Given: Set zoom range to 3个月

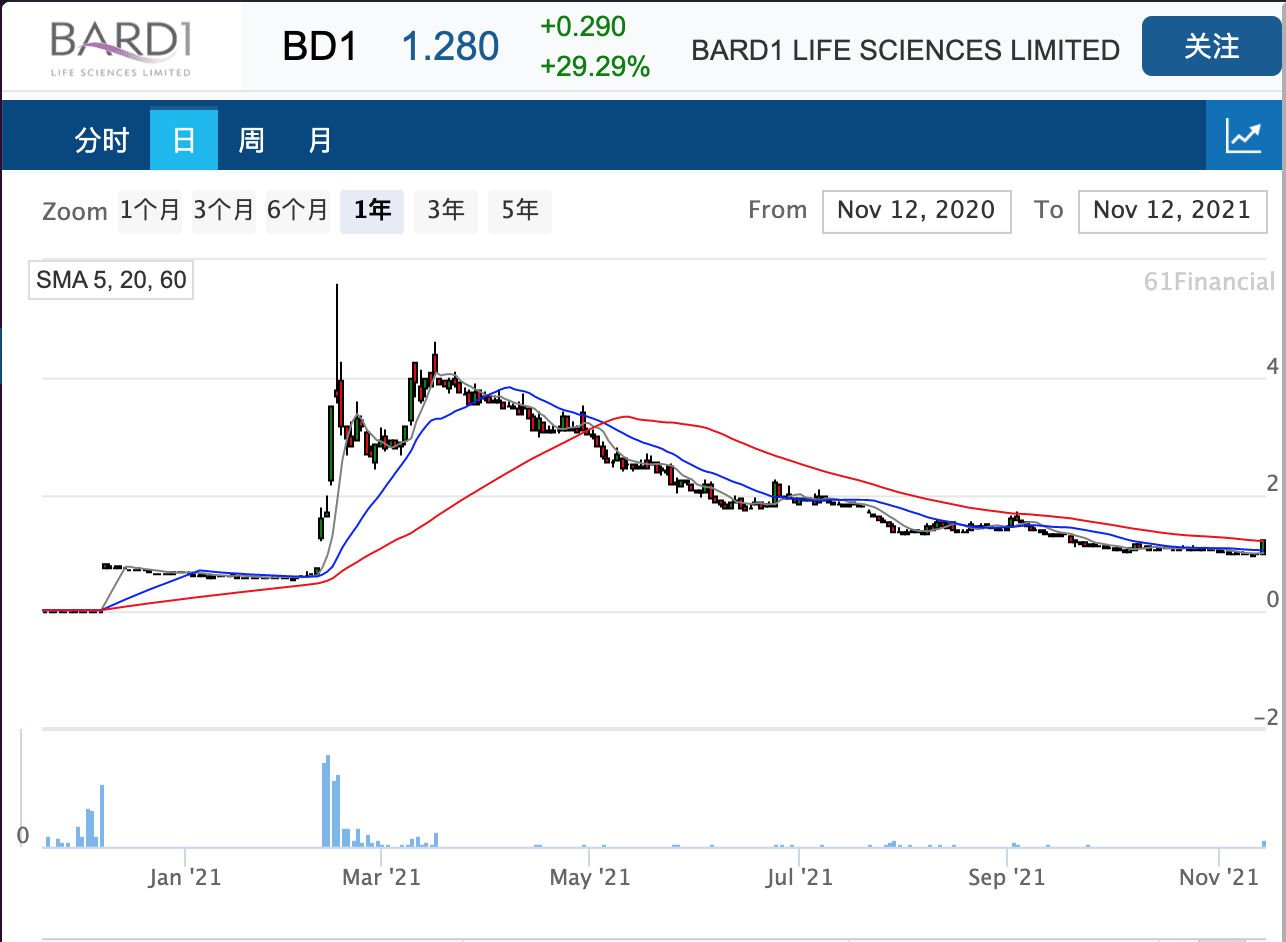Looking at the screenshot, I should [x=224, y=210].
